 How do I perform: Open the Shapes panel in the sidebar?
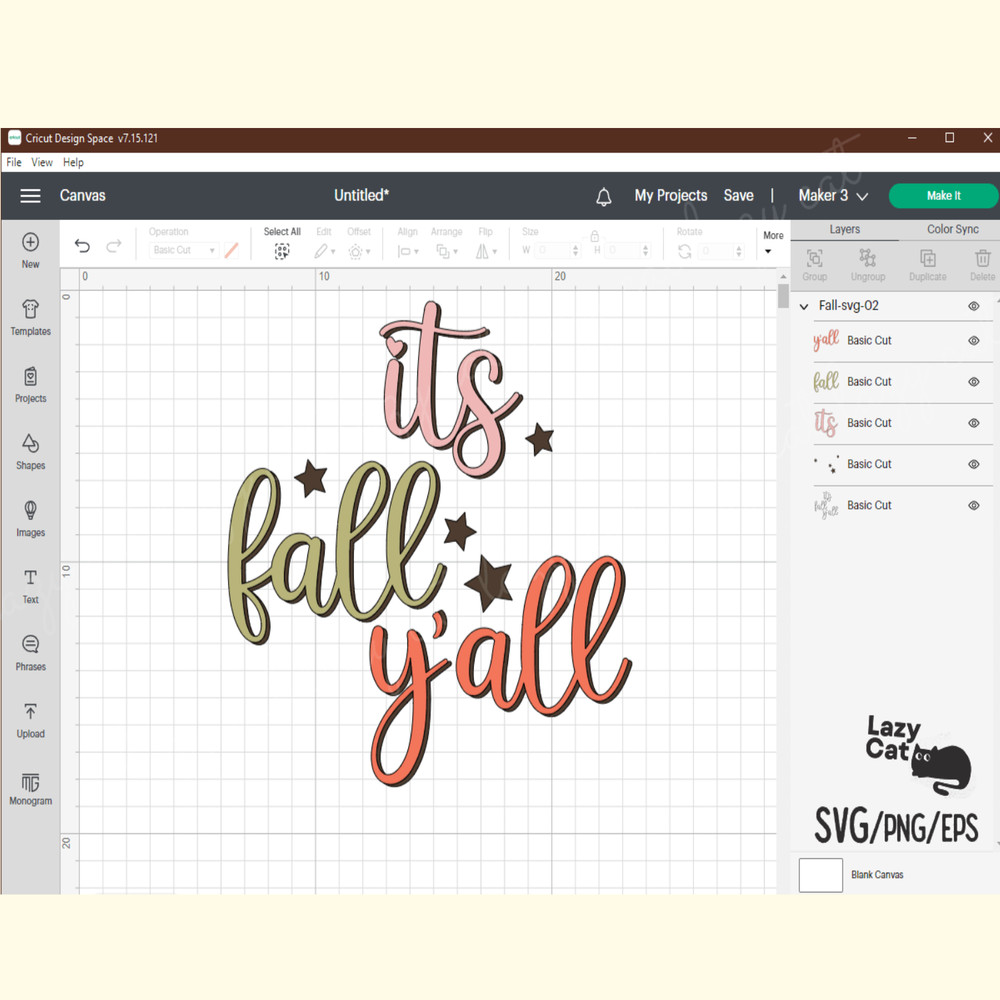[x=30, y=452]
